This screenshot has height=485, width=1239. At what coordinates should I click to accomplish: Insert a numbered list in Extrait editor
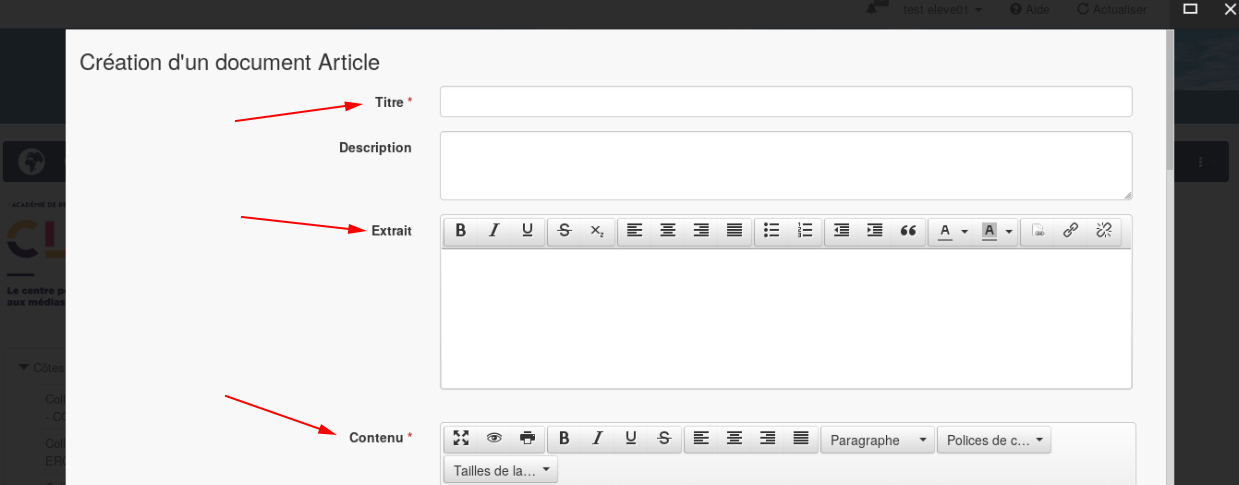coord(805,231)
